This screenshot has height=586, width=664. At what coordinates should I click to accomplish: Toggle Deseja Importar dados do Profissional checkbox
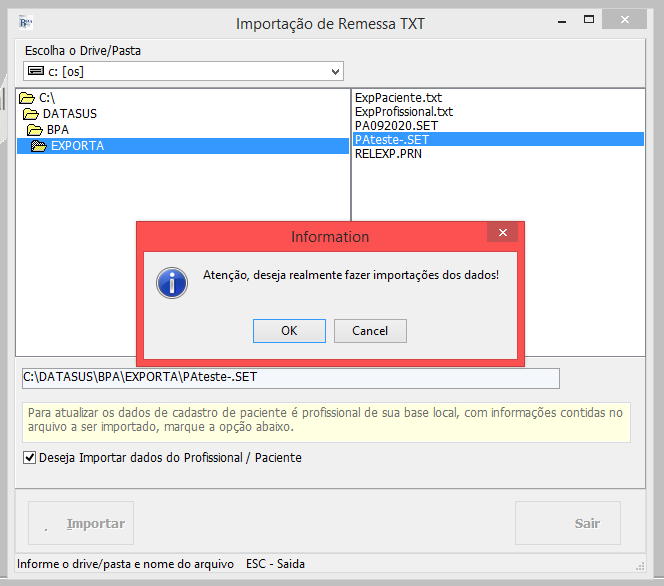tap(29, 458)
